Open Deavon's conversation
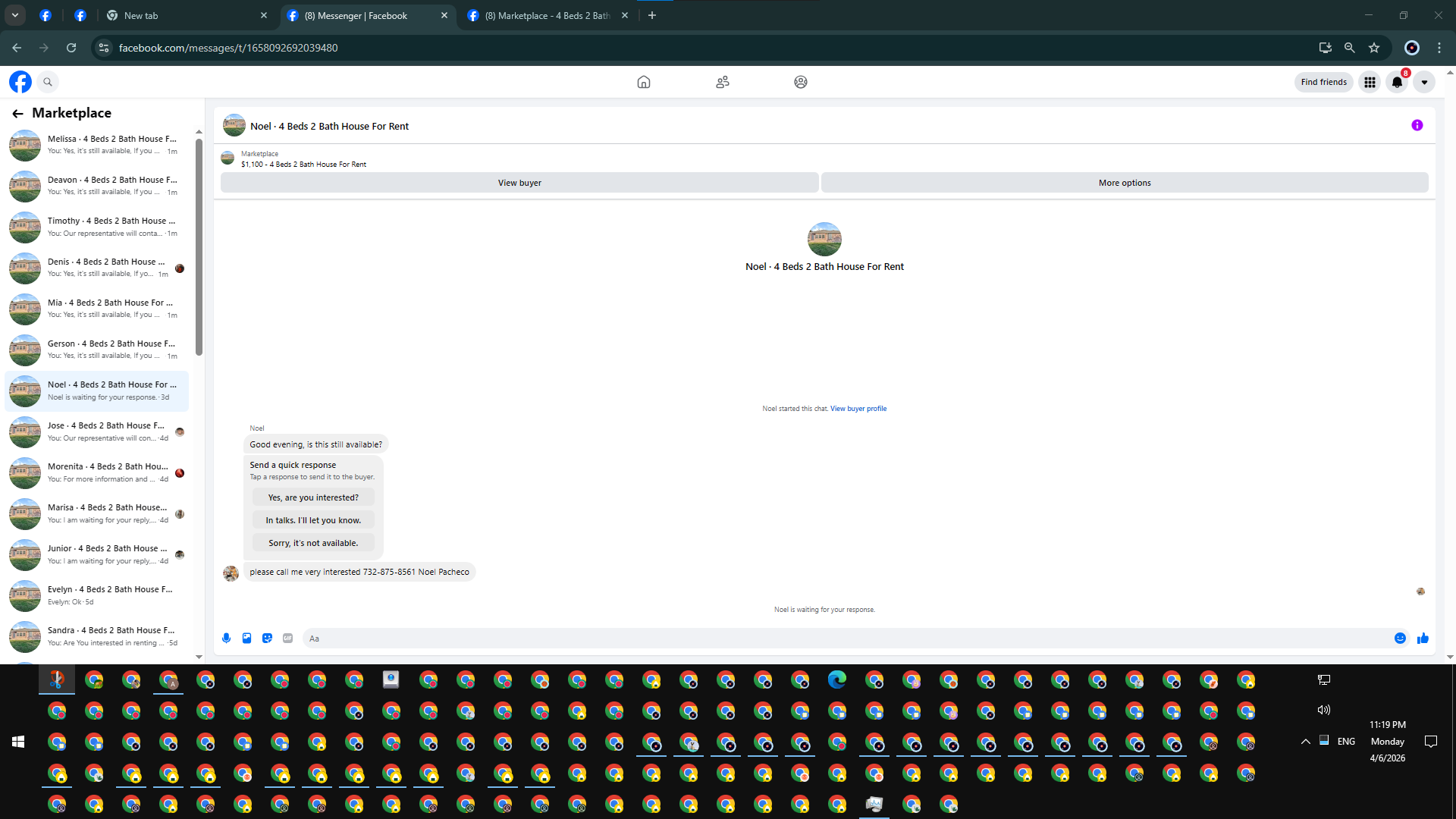This screenshot has width=1456, height=819. (x=97, y=186)
